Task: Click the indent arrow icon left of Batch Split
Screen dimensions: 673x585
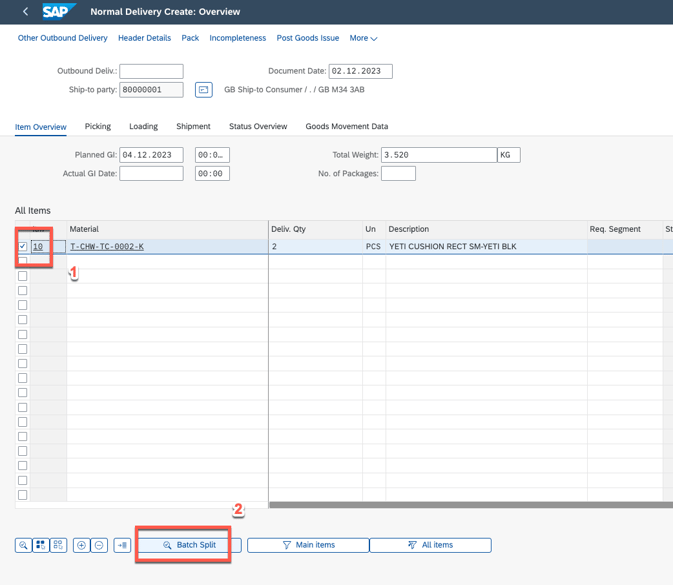Action: click(x=122, y=545)
